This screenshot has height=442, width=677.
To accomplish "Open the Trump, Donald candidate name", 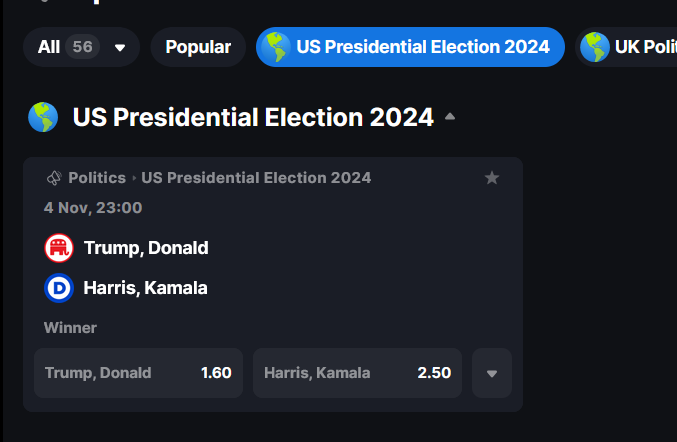I will point(146,248).
